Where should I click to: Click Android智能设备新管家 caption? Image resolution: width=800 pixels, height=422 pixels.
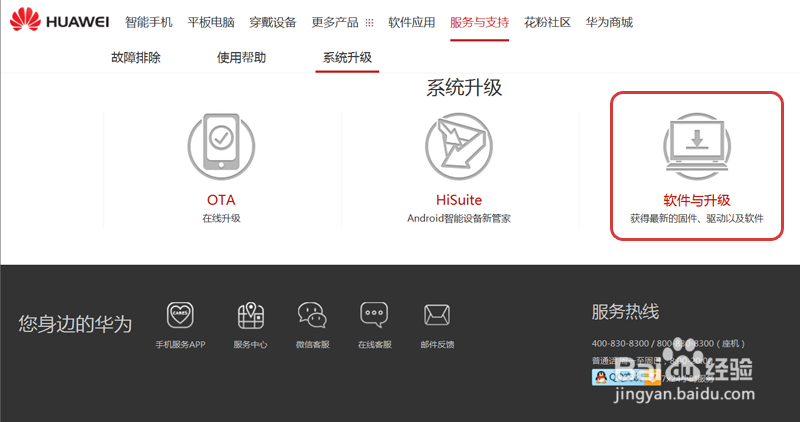pyautogui.click(x=459, y=218)
